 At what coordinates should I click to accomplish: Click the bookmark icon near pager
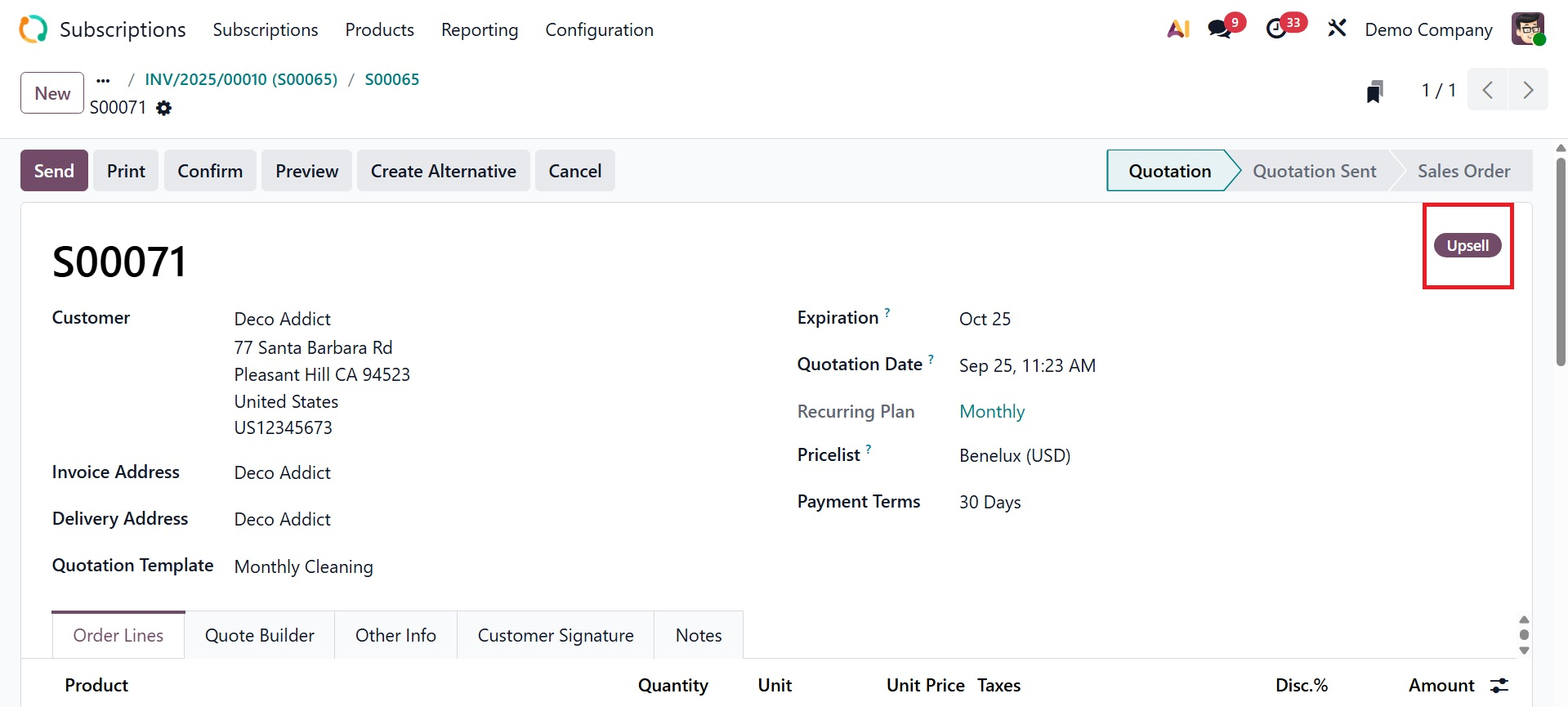click(1374, 92)
